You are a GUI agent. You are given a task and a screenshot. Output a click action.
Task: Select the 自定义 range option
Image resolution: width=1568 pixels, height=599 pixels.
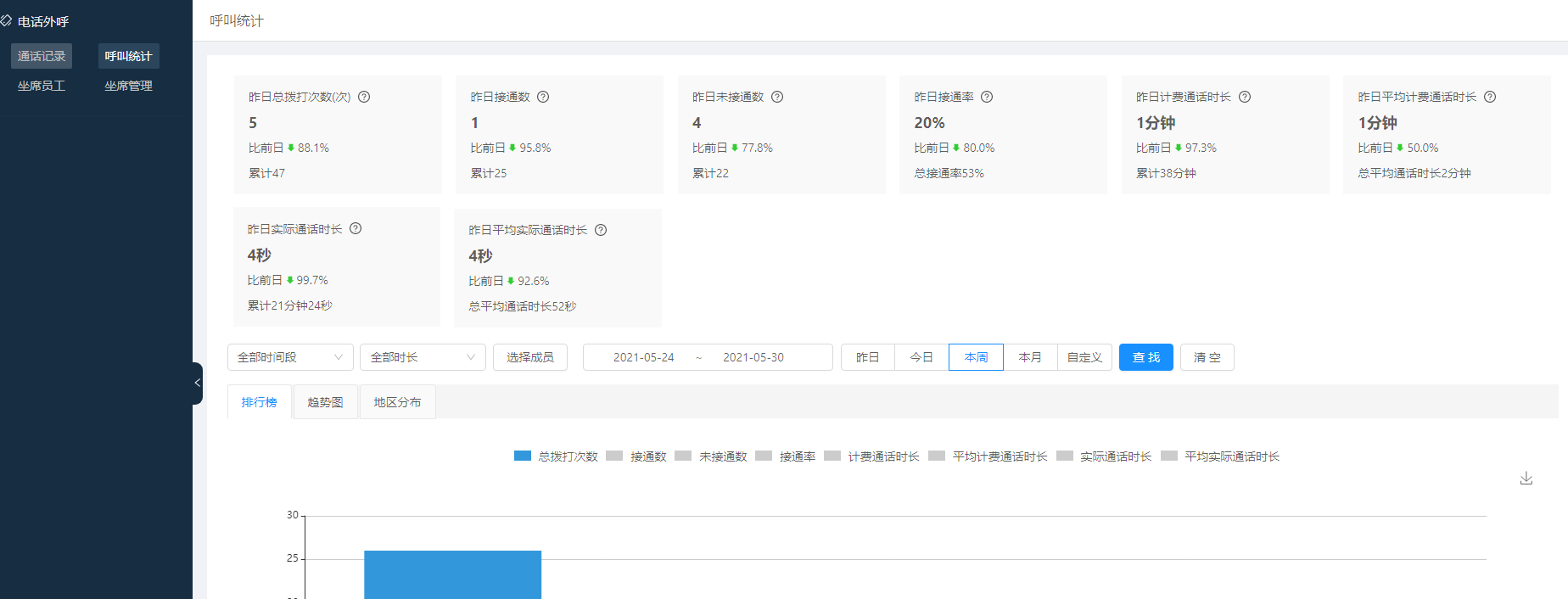click(1085, 357)
